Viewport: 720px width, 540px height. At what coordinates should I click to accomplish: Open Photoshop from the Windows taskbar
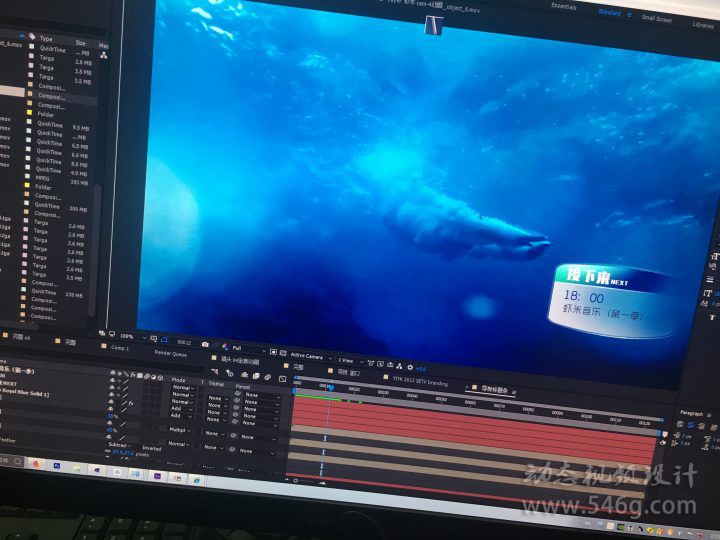coord(56,466)
